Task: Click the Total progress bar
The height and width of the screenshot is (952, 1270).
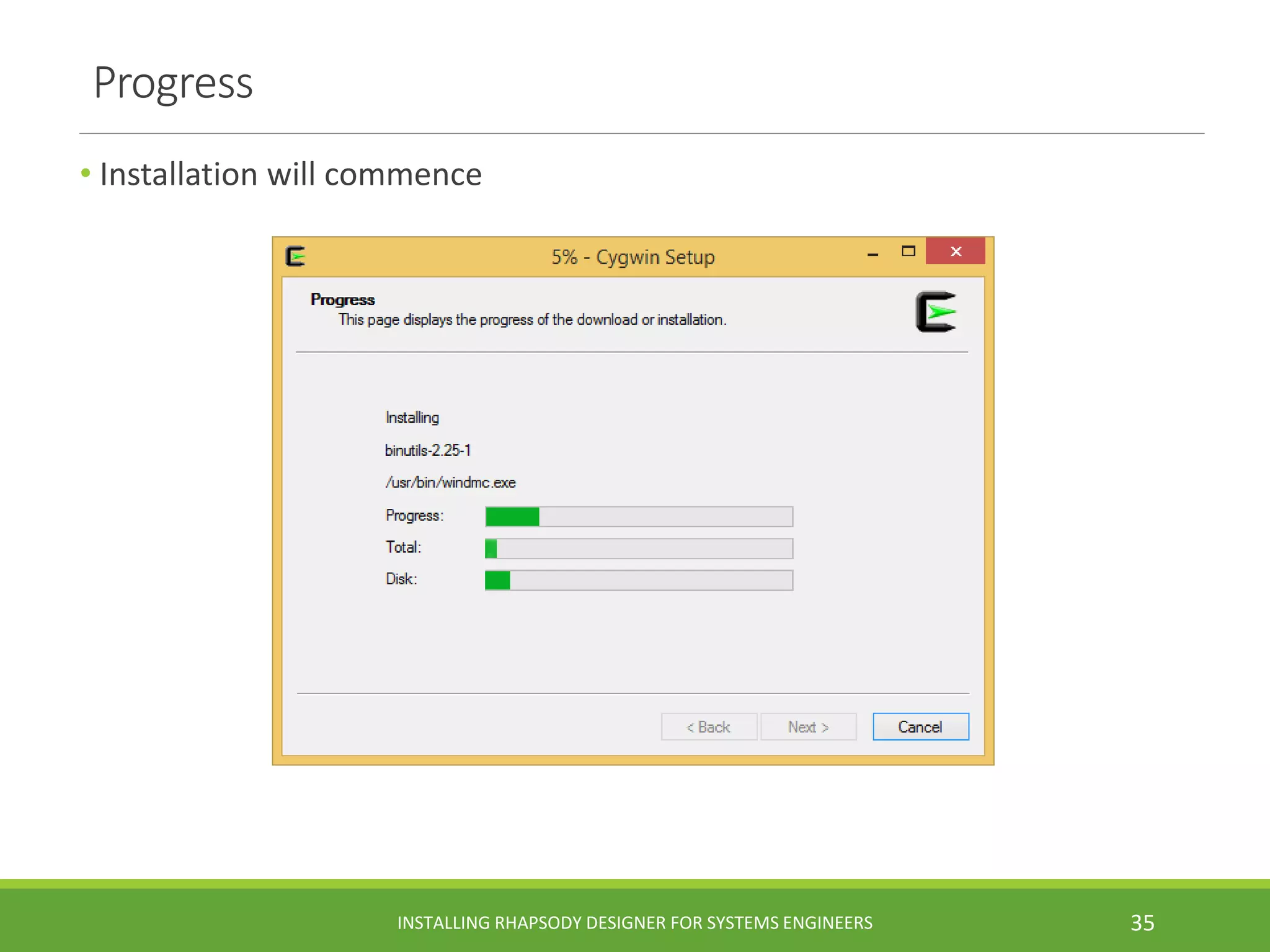Action: [x=639, y=549]
